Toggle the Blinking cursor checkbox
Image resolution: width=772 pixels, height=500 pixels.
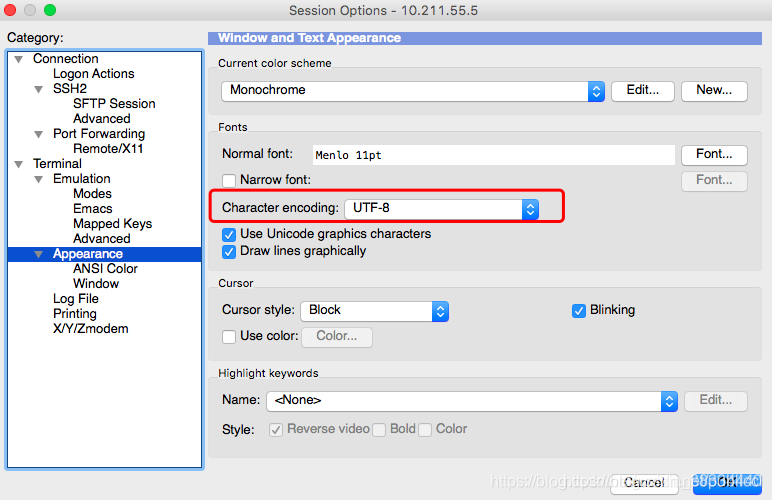579,311
